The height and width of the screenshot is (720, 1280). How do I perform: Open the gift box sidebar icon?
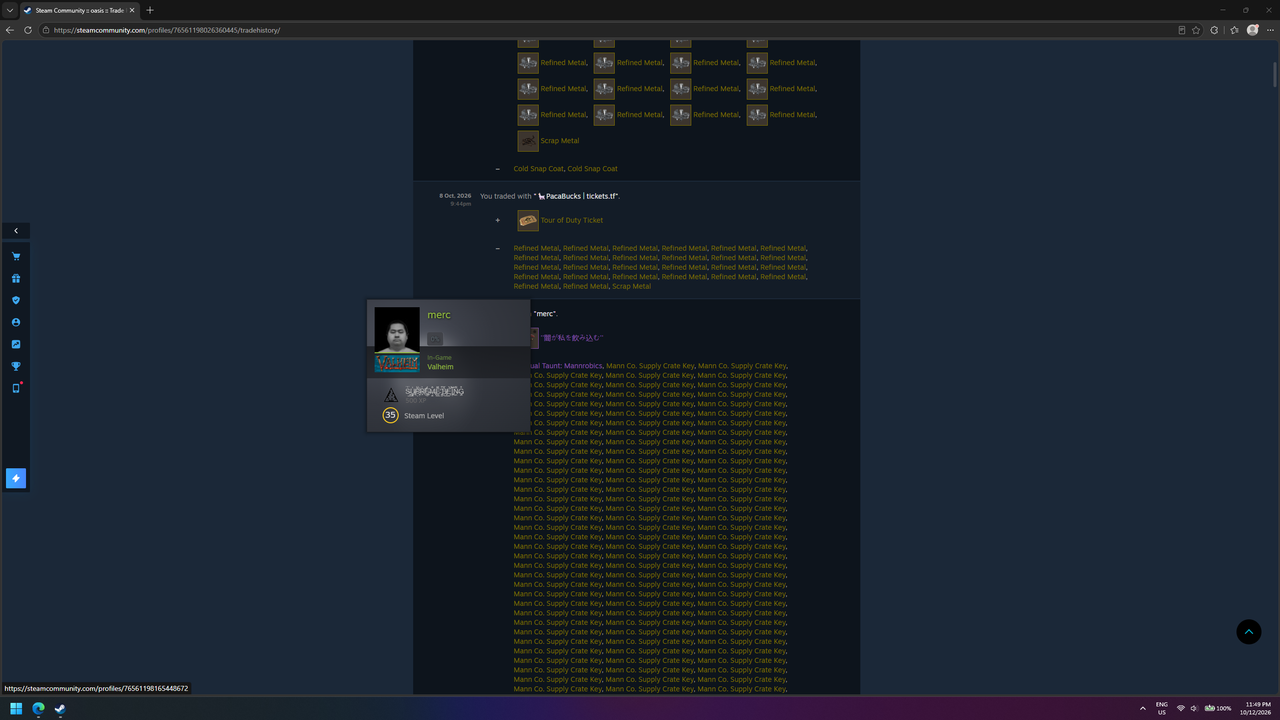tap(16, 279)
